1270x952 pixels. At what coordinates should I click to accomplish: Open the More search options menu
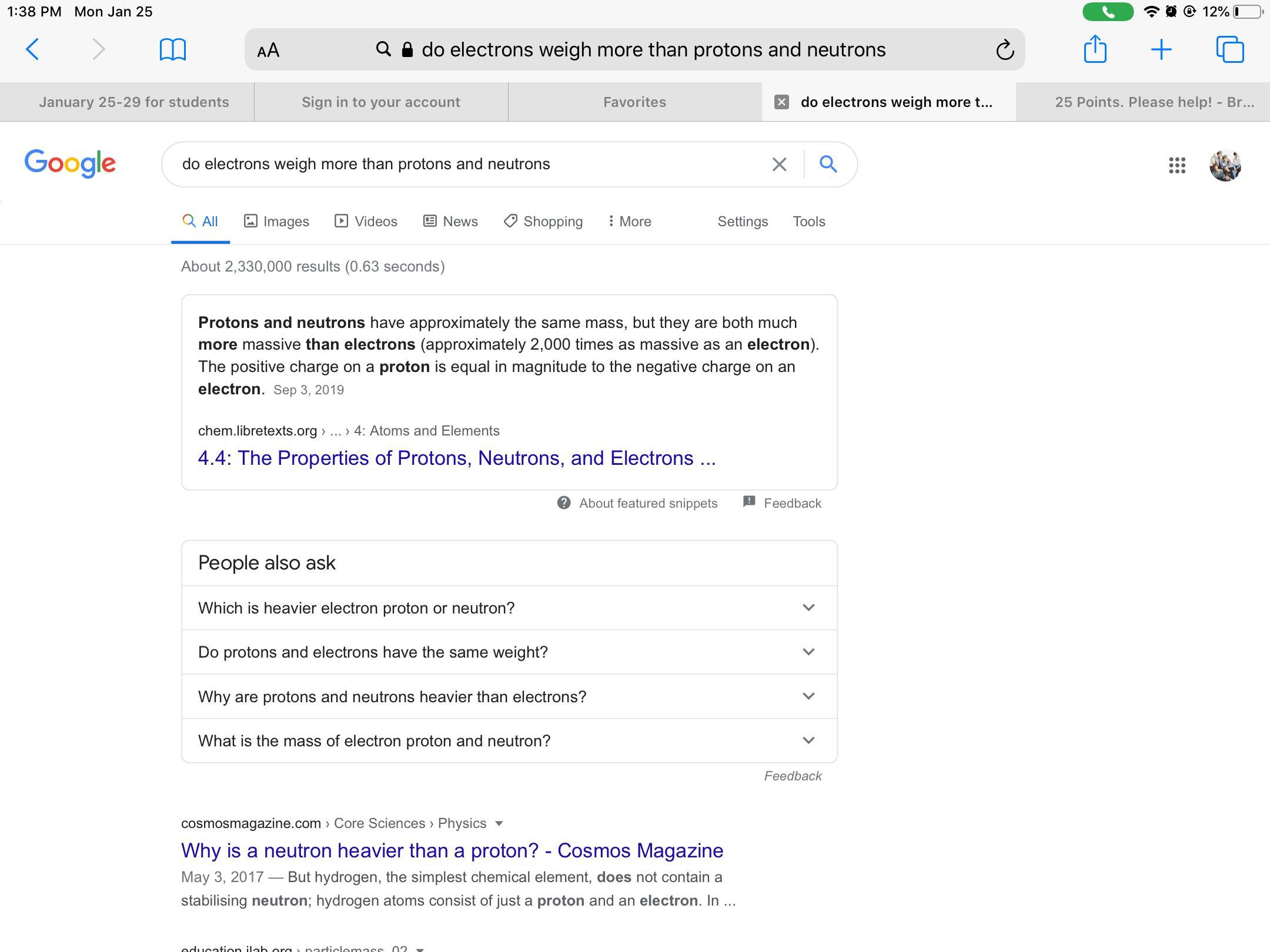(x=630, y=222)
